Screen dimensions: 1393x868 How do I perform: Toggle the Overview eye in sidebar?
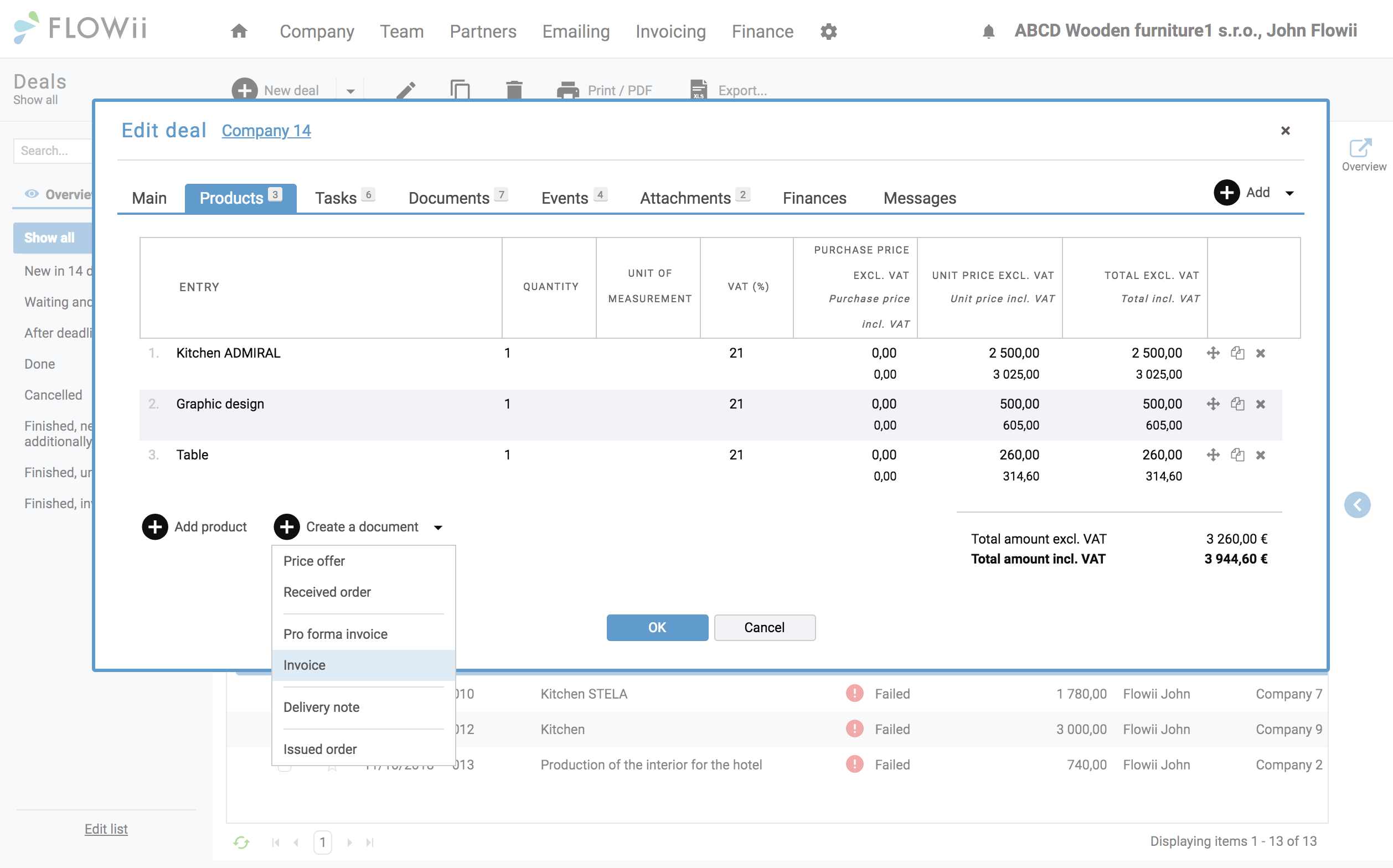point(32,194)
